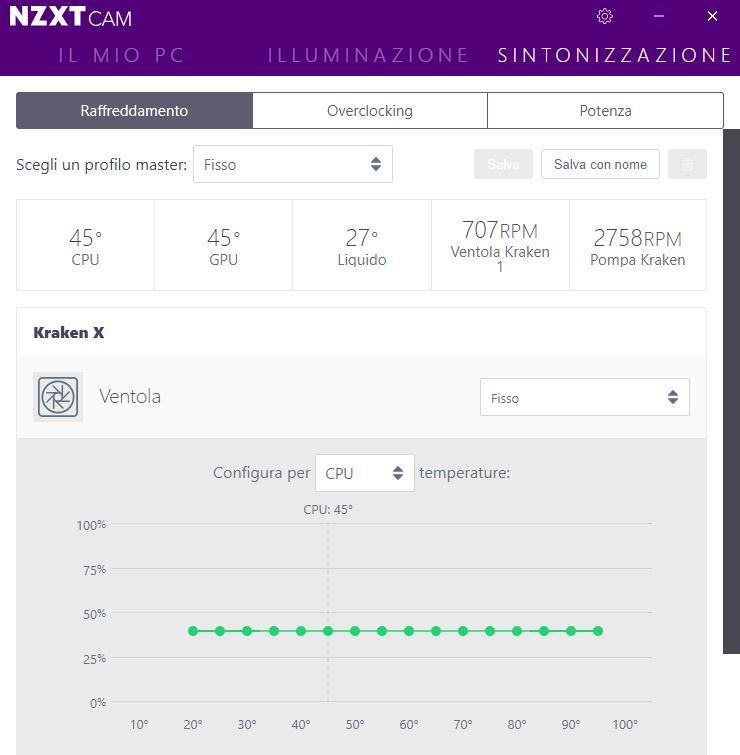Image resolution: width=740 pixels, height=755 pixels.
Task: Expand the Ventola mode dropdown
Action: point(584,398)
